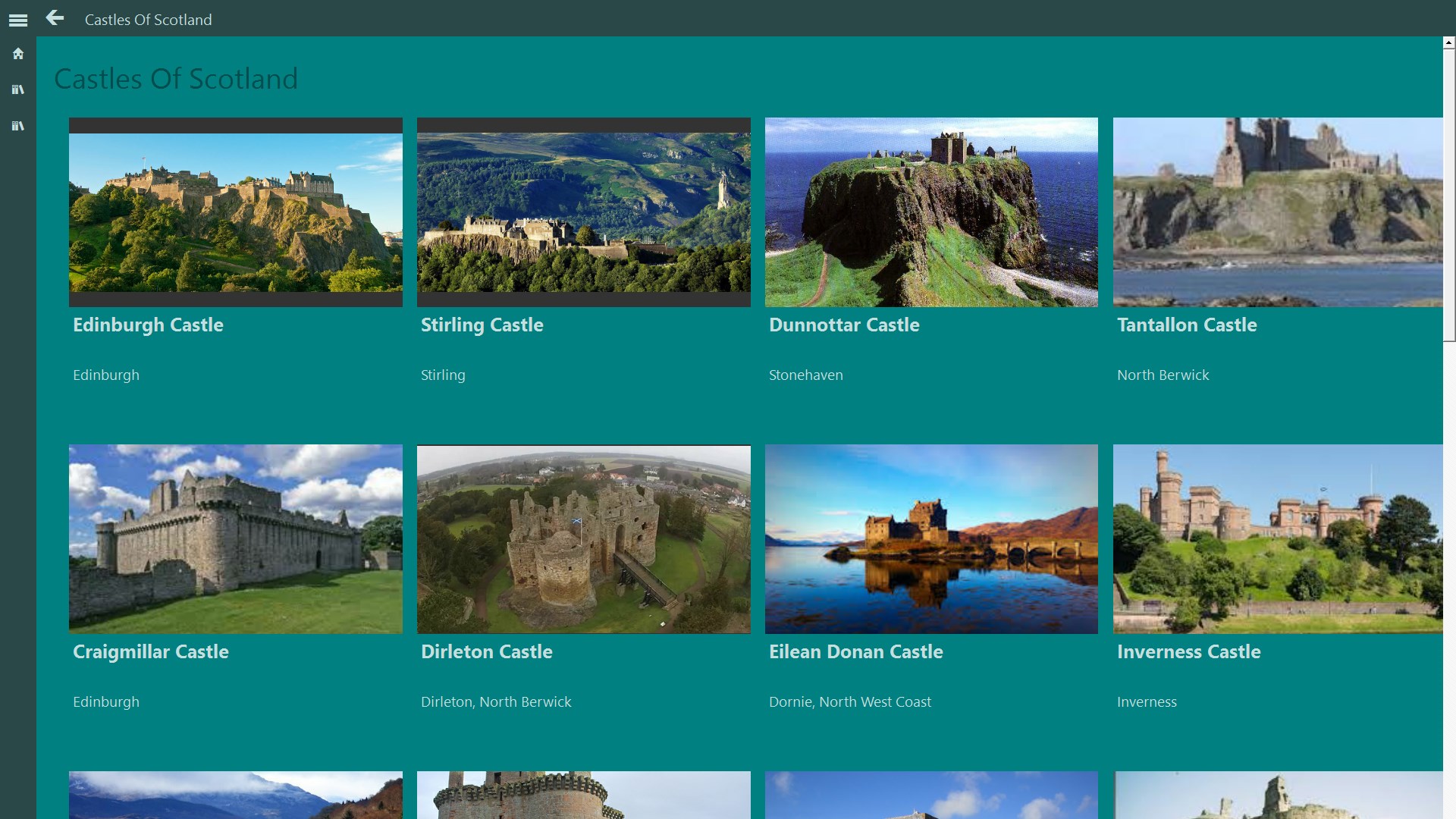Viewport: 1456px width, 819px height.
Task: Open the Tantallon Castle link
Action: click(1187, 325)
